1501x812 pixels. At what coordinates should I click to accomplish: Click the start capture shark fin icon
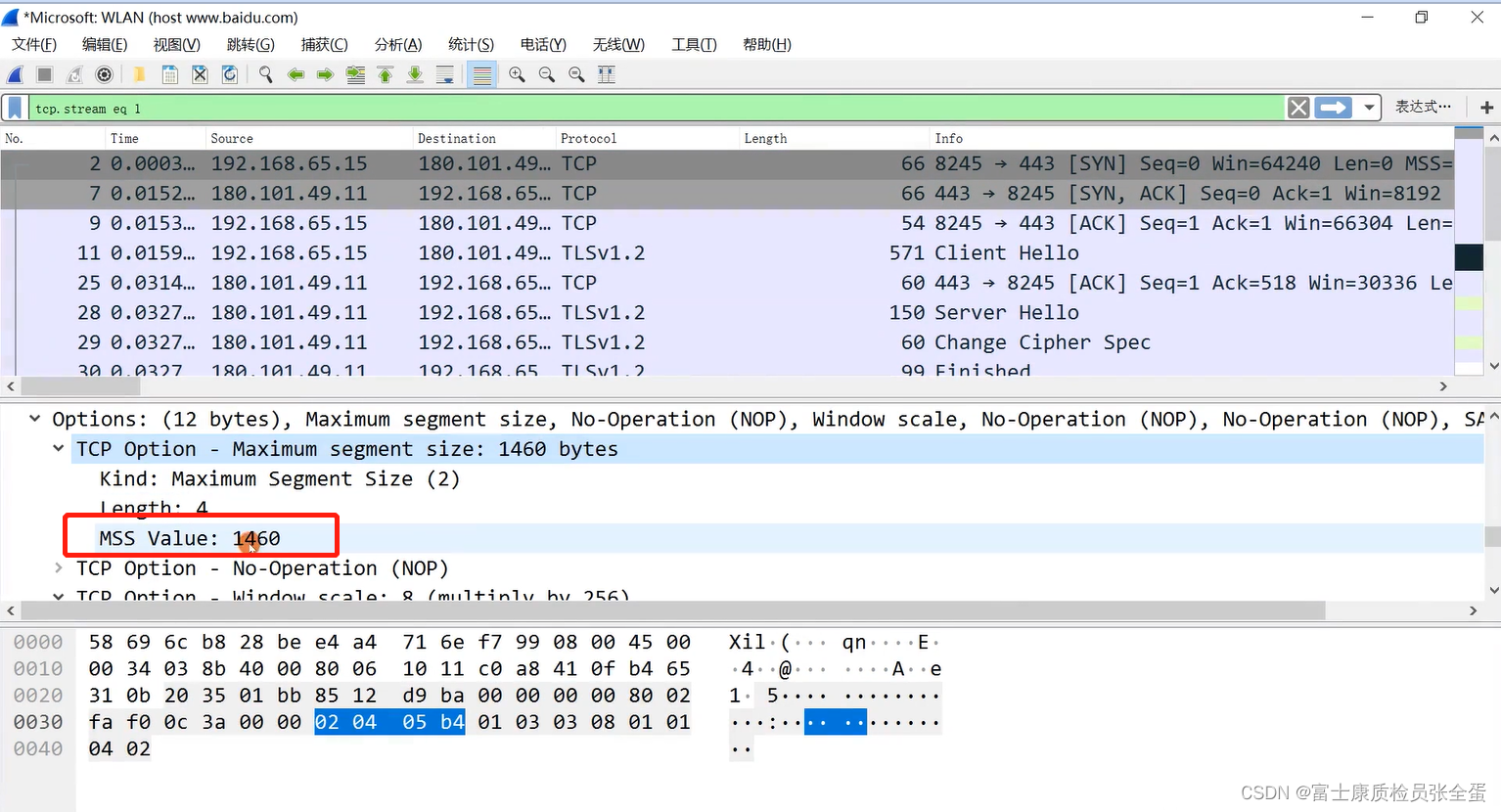[x=16, y=75]
